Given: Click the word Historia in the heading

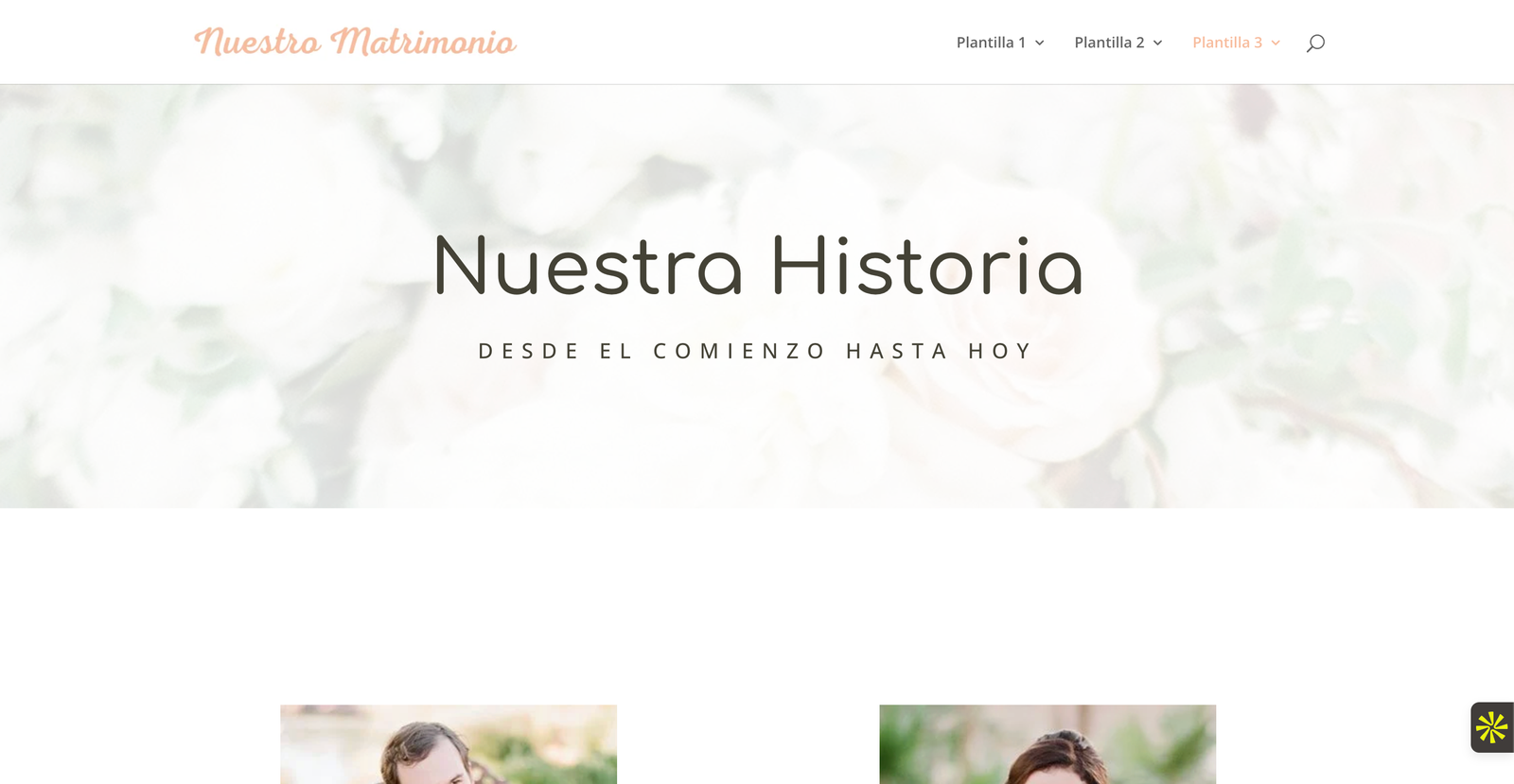Looking at the screenshot, I should [x=927, y=266].
